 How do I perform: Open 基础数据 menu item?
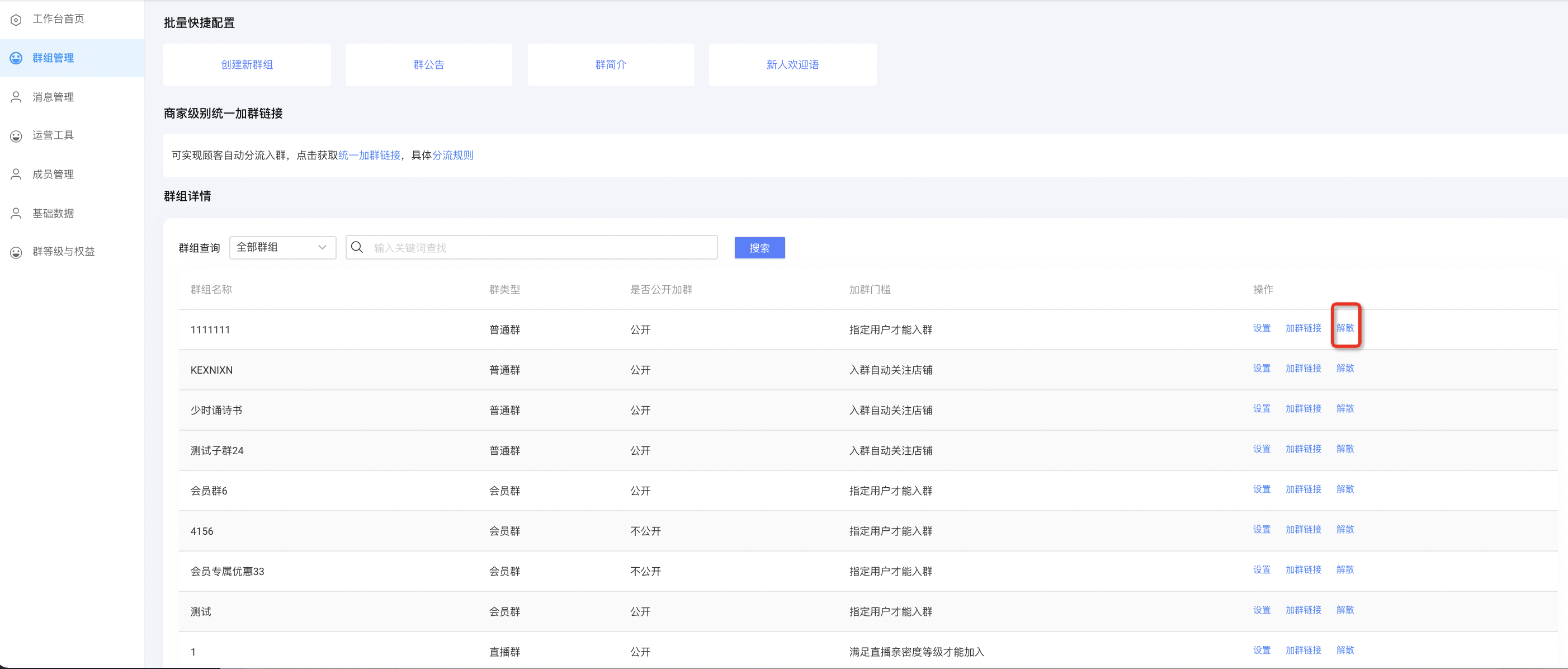(x=53, y=213)
